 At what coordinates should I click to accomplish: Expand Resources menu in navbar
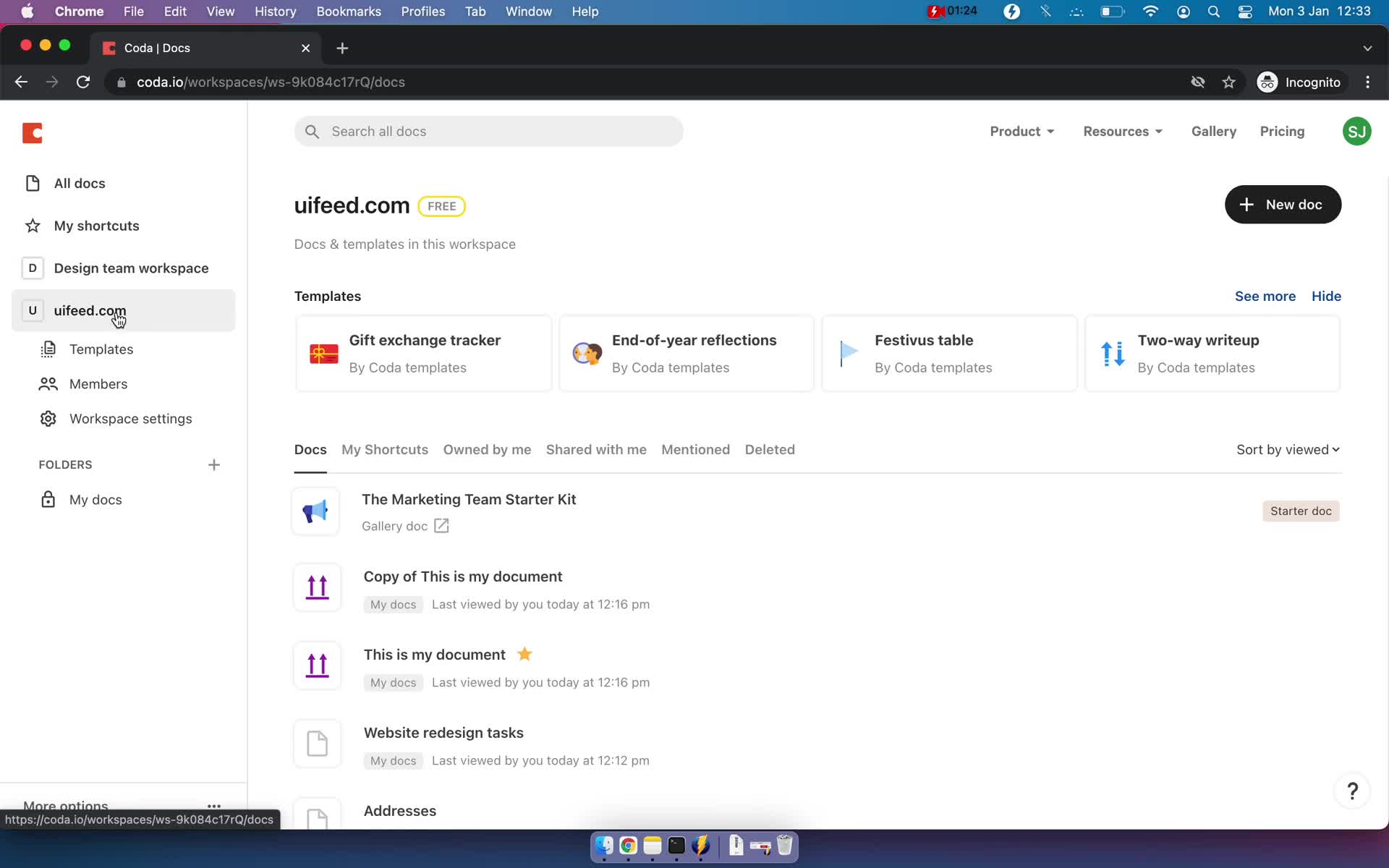(1122, 131)
